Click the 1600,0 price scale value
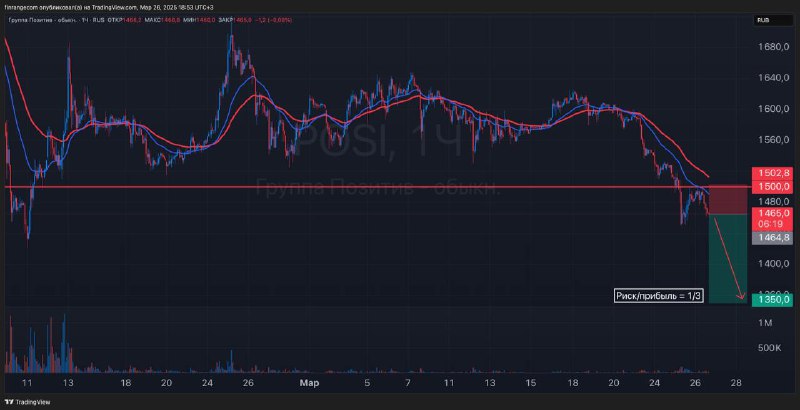The image size is (800, 410). pos(773,109)
